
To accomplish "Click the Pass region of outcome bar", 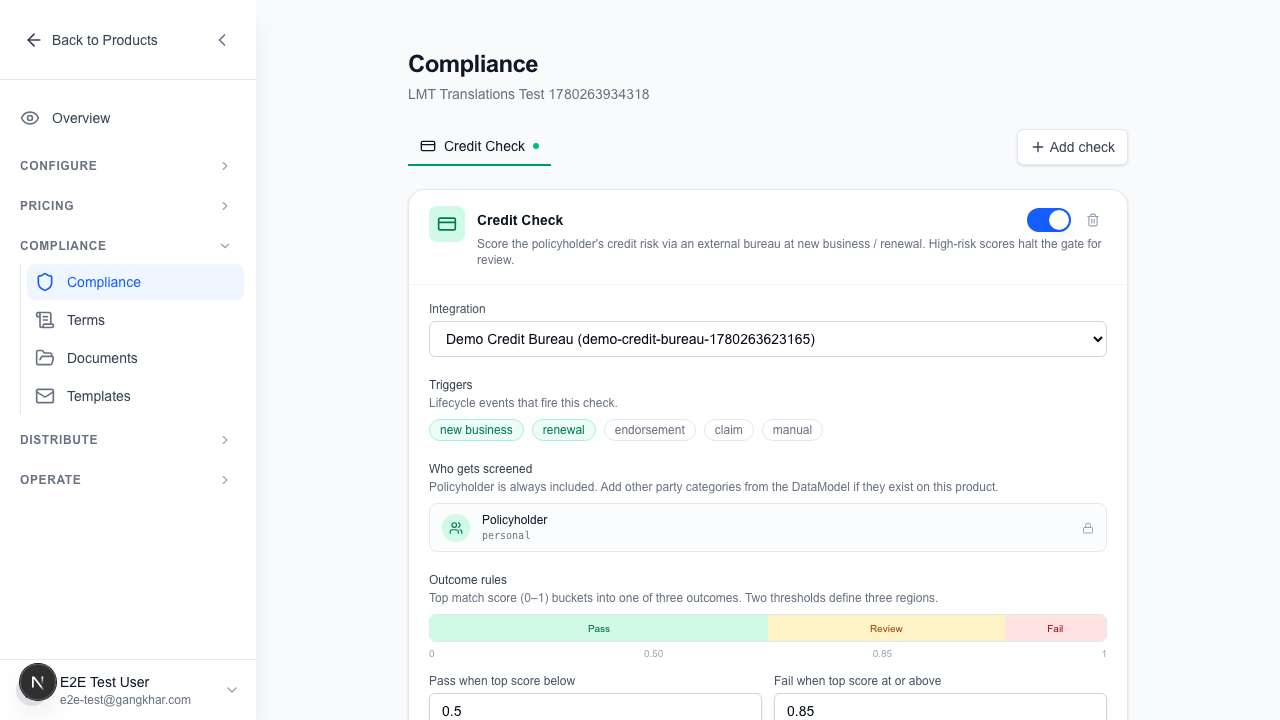I will 598,628.
